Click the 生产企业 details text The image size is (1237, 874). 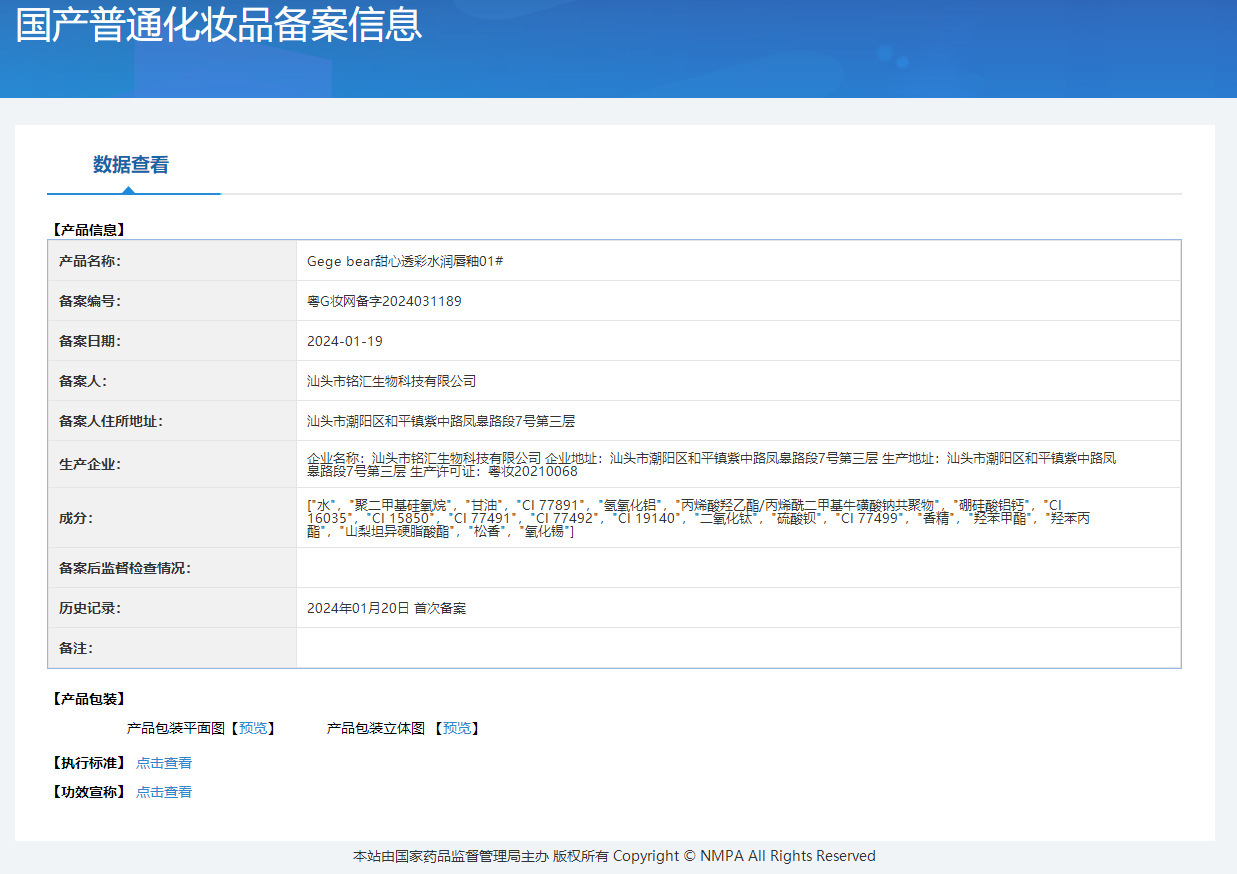point(711,464)
